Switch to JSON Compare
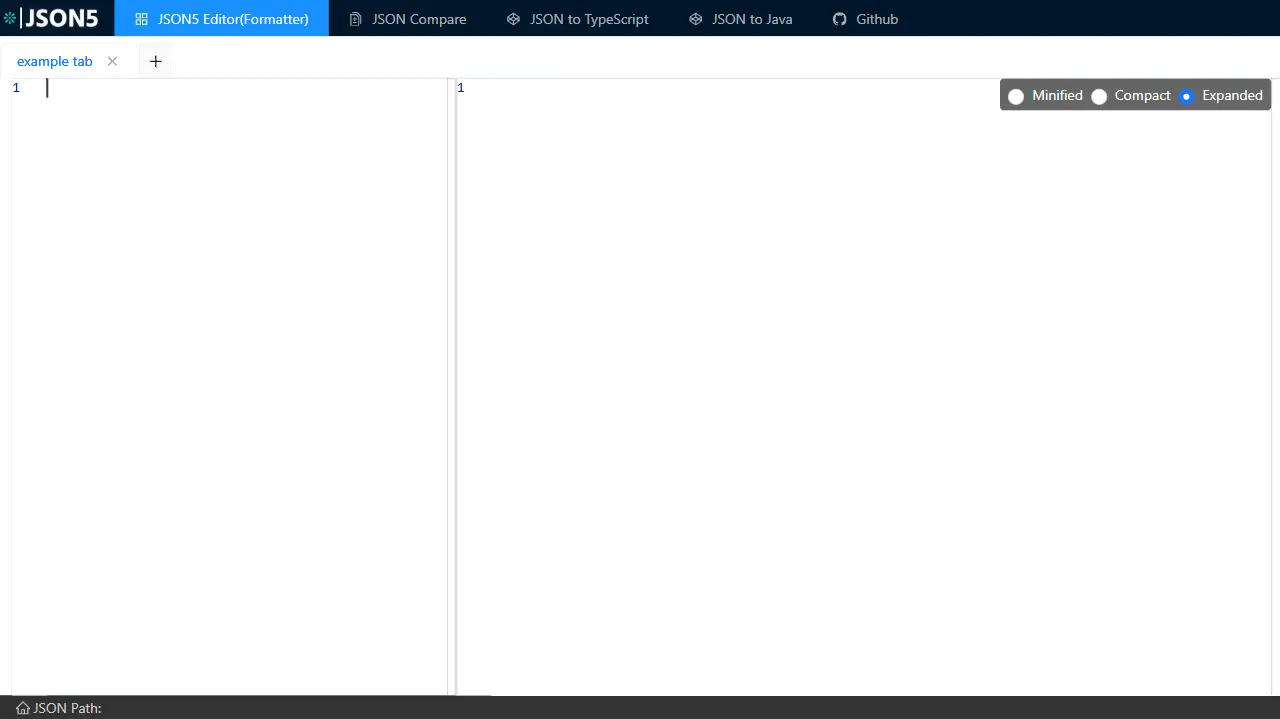Viewport: 1280px width, 720px height. [x=408, y=18]
